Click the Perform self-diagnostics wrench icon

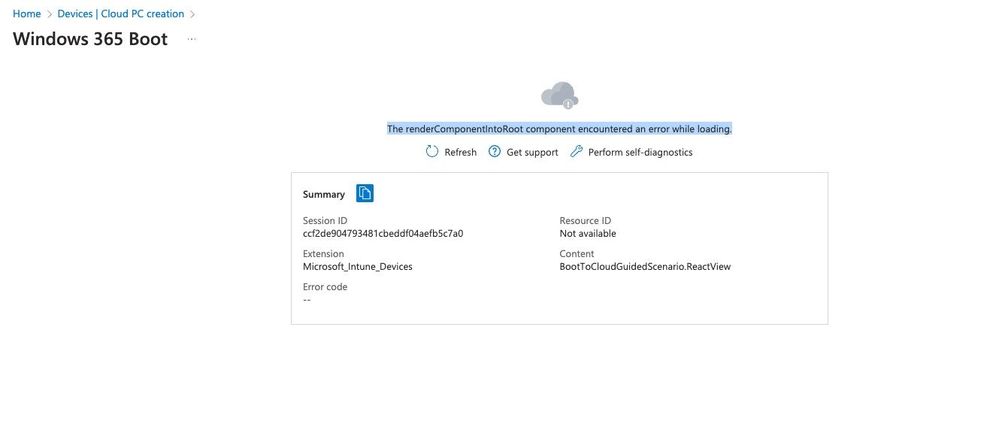pyautogui.click(x=576, y=152)
